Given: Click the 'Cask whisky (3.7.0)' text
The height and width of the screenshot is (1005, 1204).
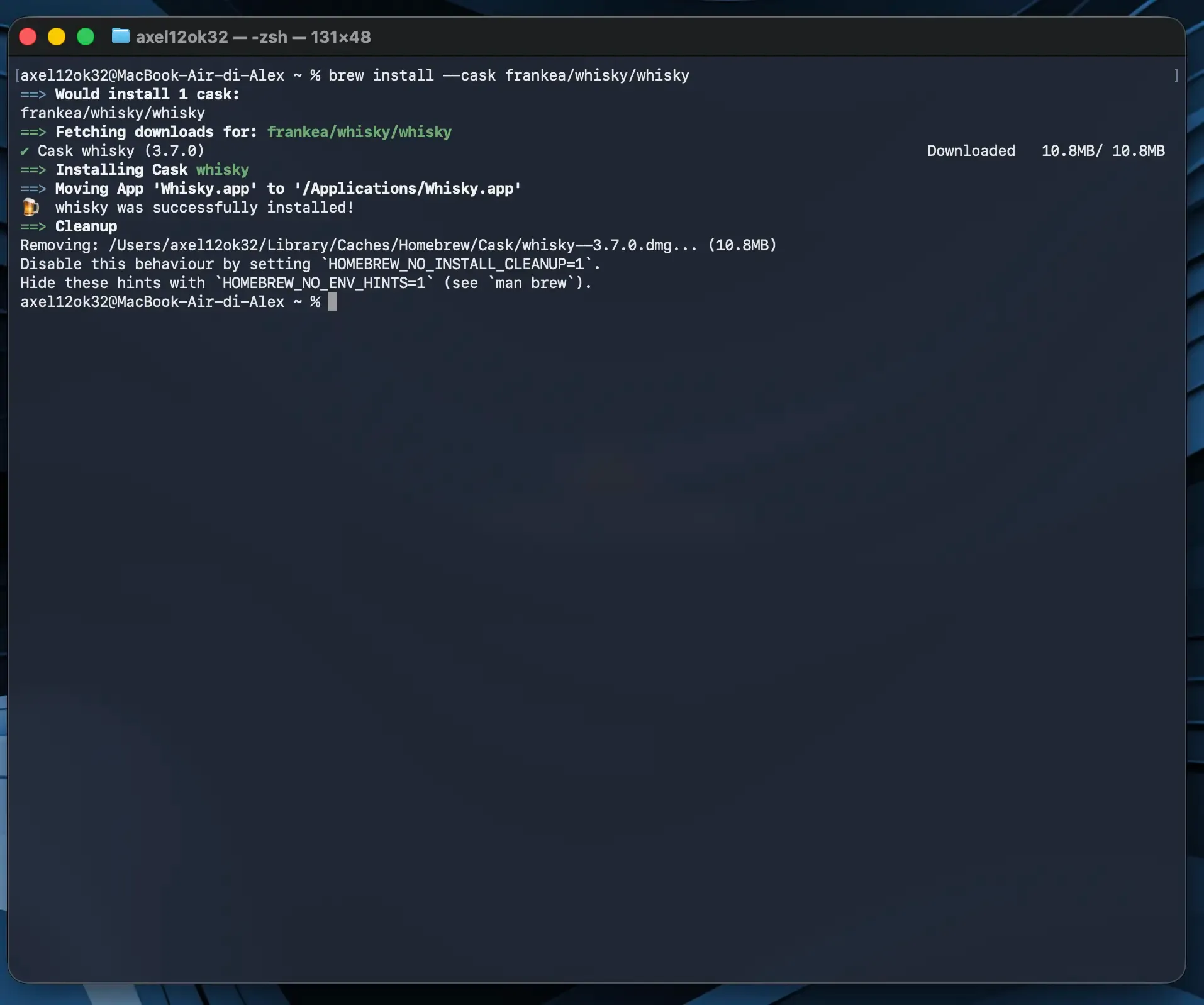Looking at the screenshot, I should coord(121,151).
